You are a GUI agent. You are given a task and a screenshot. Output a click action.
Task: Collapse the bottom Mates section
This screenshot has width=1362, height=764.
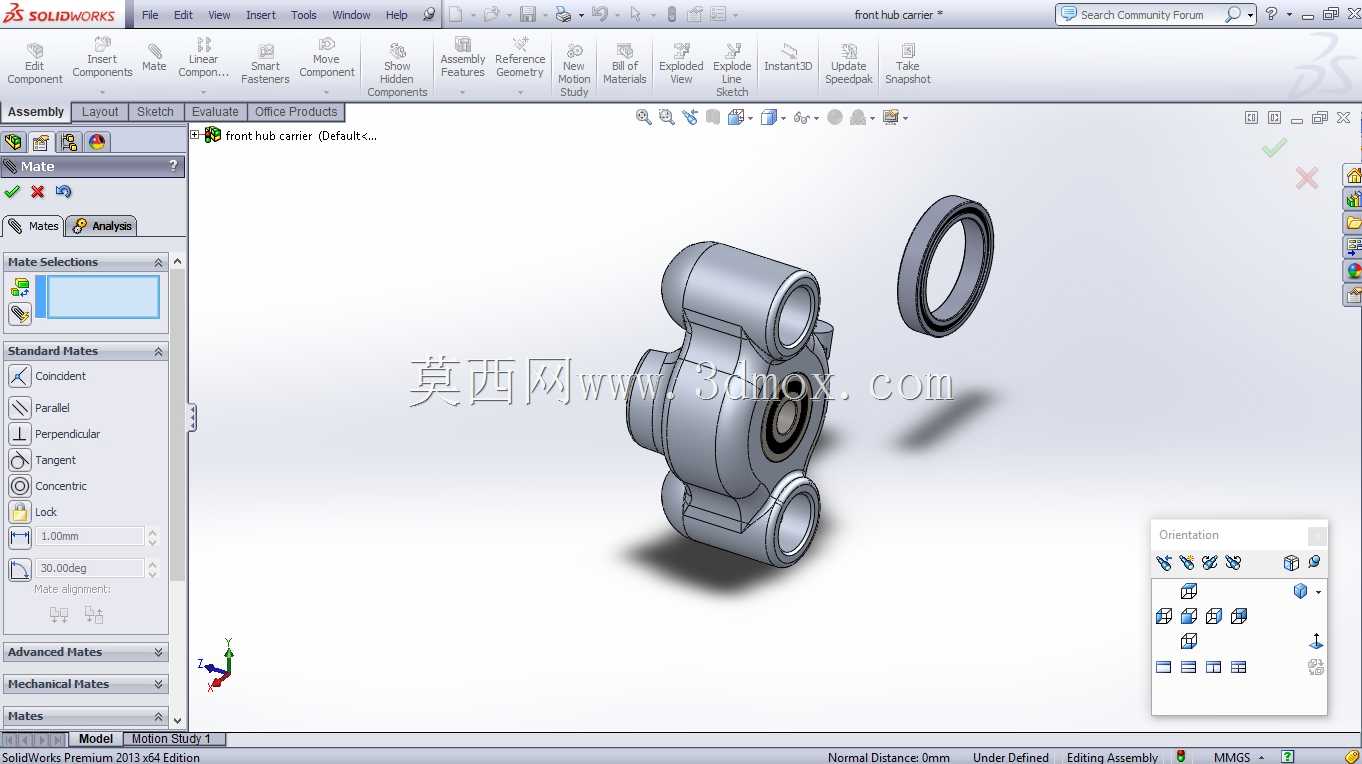coord(158,716)
